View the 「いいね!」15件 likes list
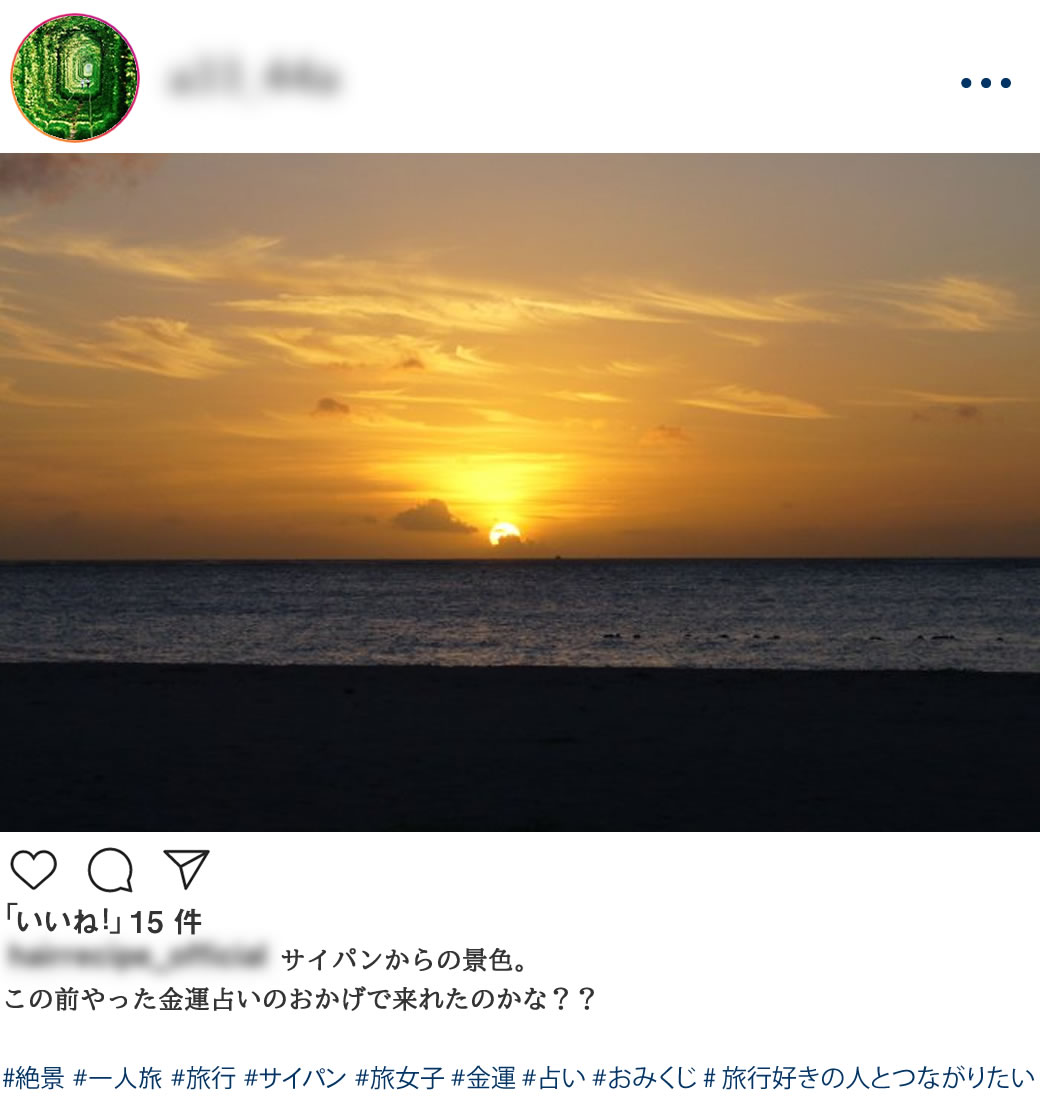Viewport: 1040px width, 1100px height. 102,921
